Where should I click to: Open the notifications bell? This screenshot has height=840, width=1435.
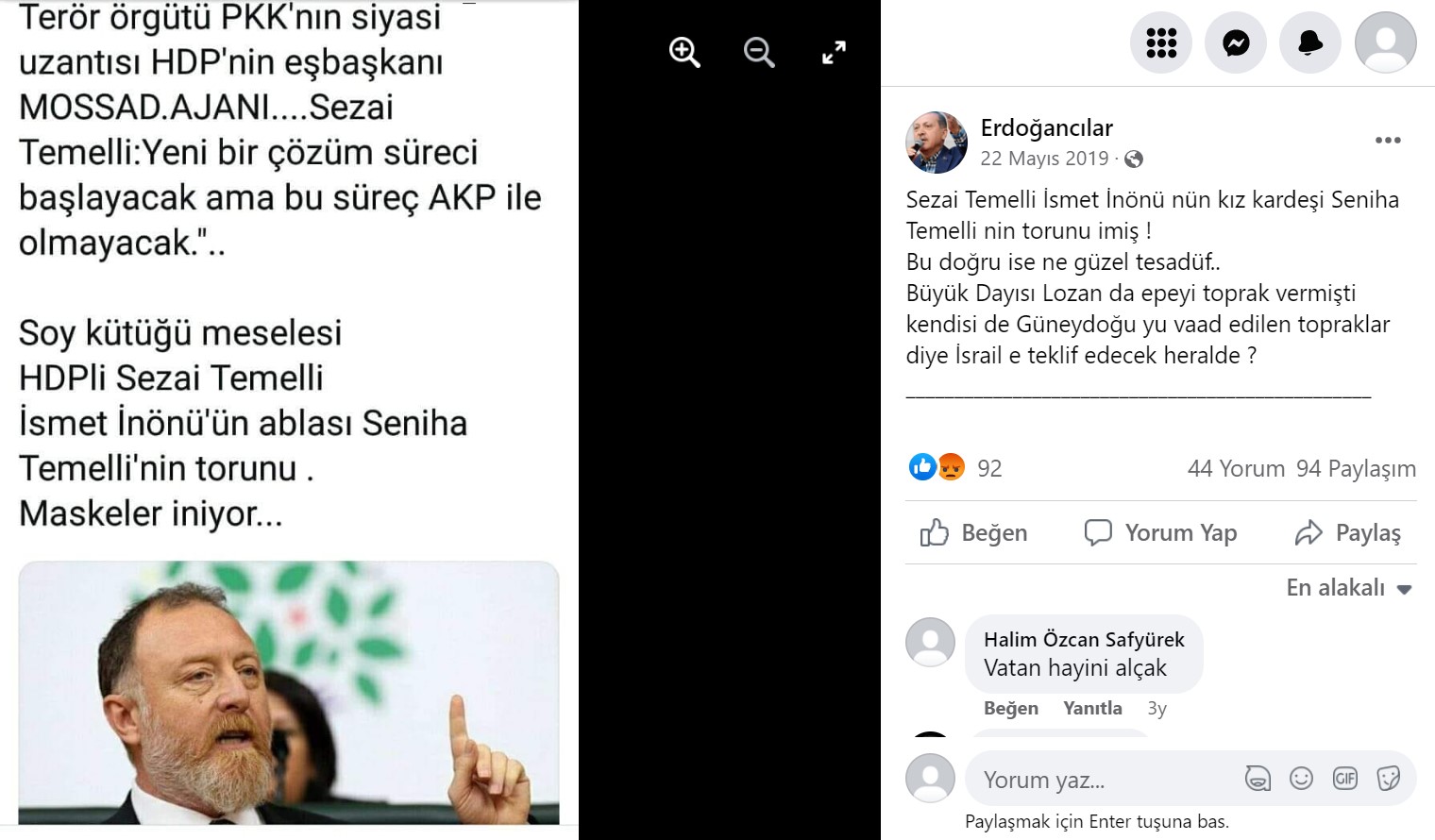click(x=1310, y=42)
